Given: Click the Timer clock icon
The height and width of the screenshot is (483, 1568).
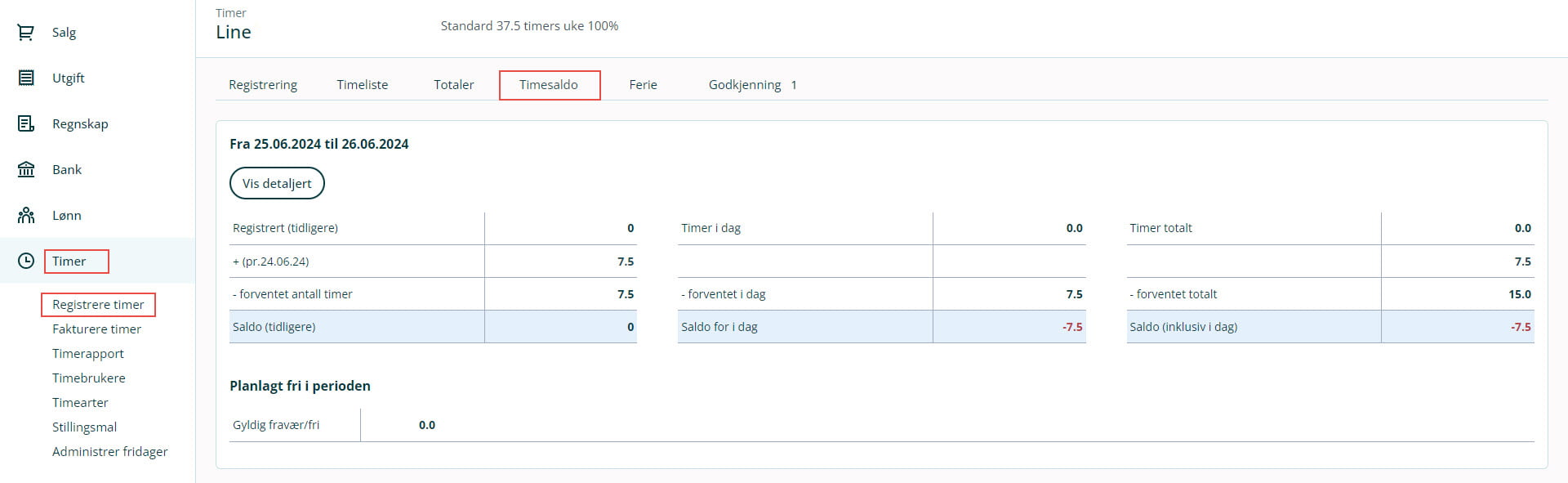Looking at the screenshot, I should point(26,262).
